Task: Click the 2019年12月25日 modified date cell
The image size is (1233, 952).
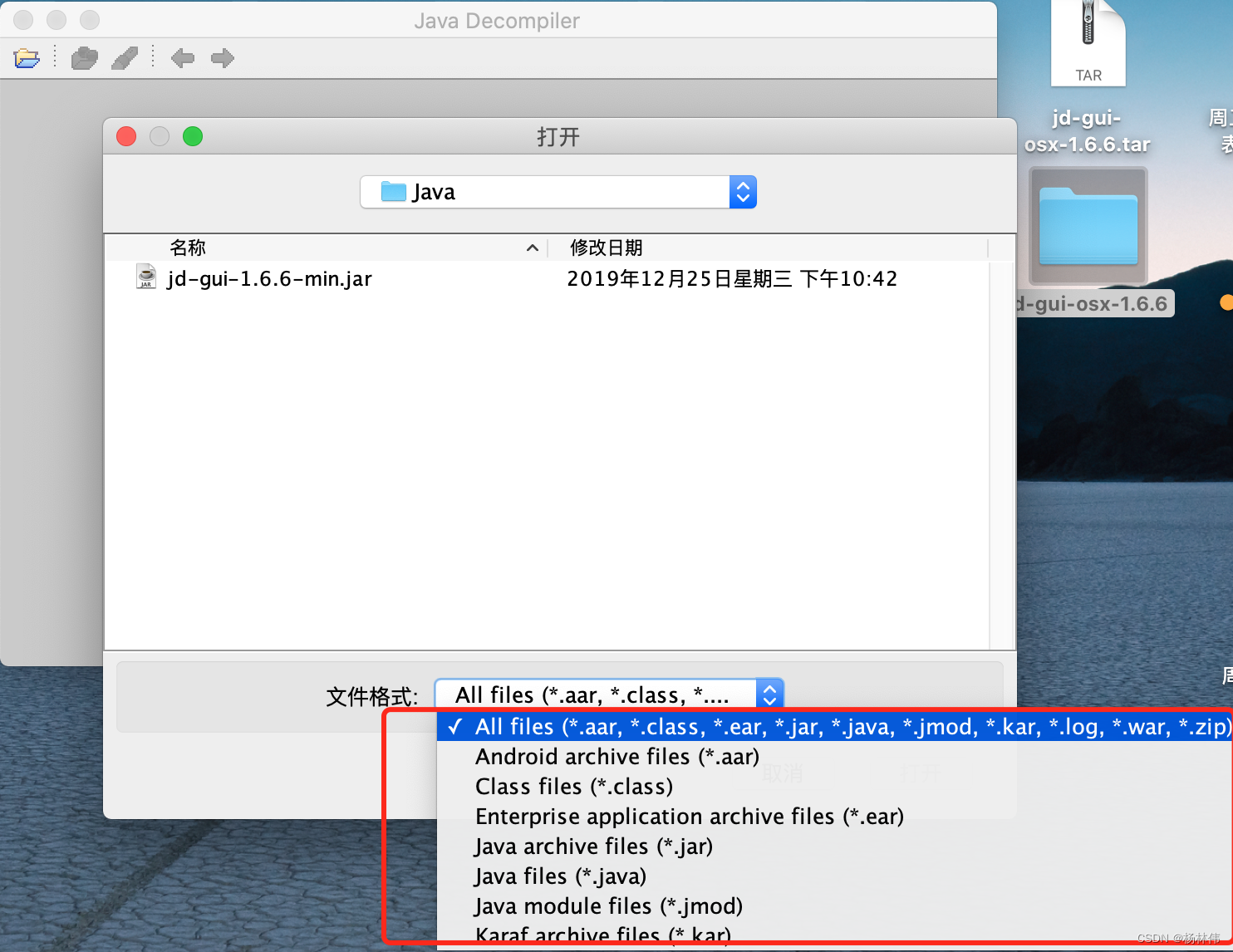Action: (x=732, y=278)
